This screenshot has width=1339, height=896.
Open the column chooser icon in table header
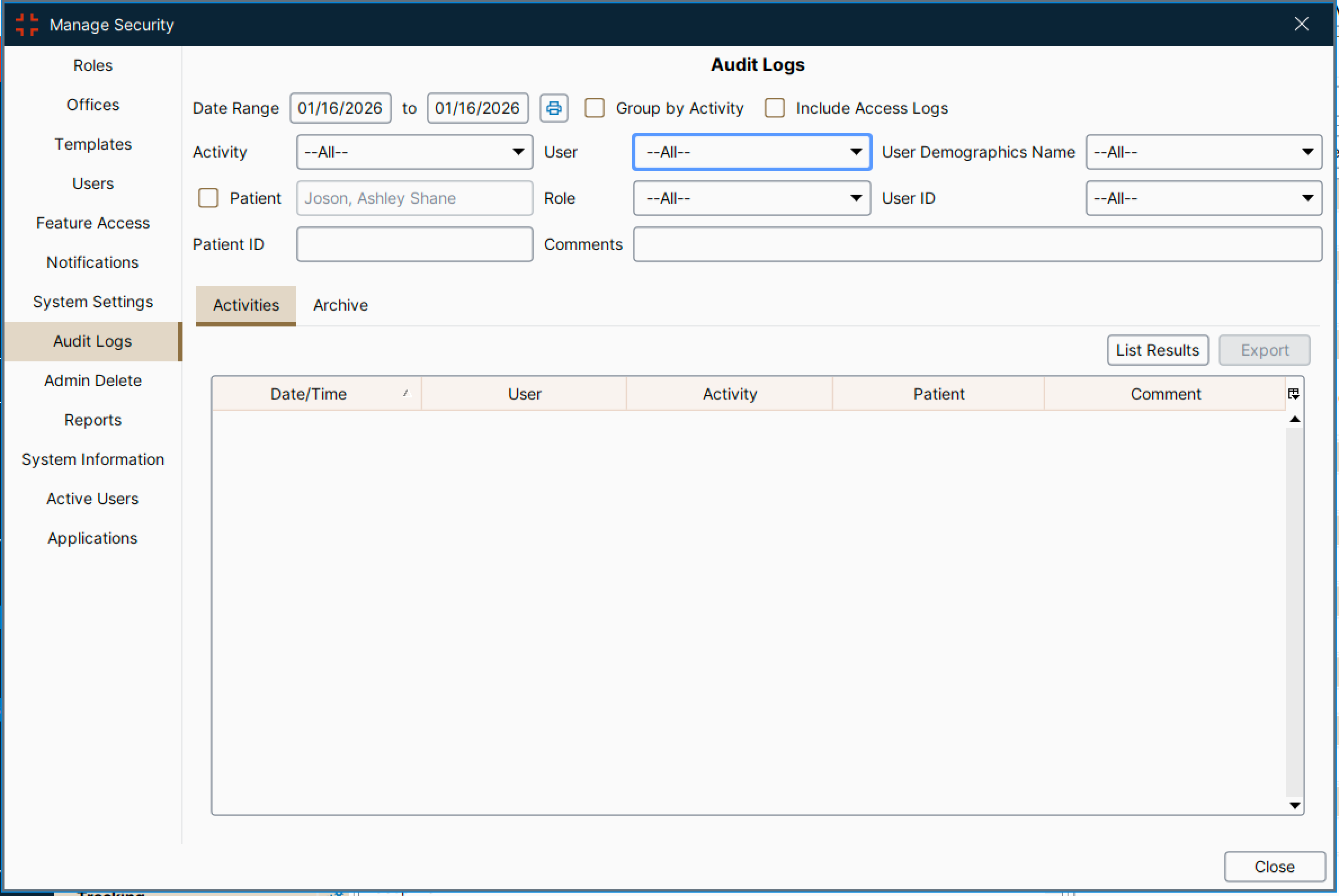(1293, 394)
